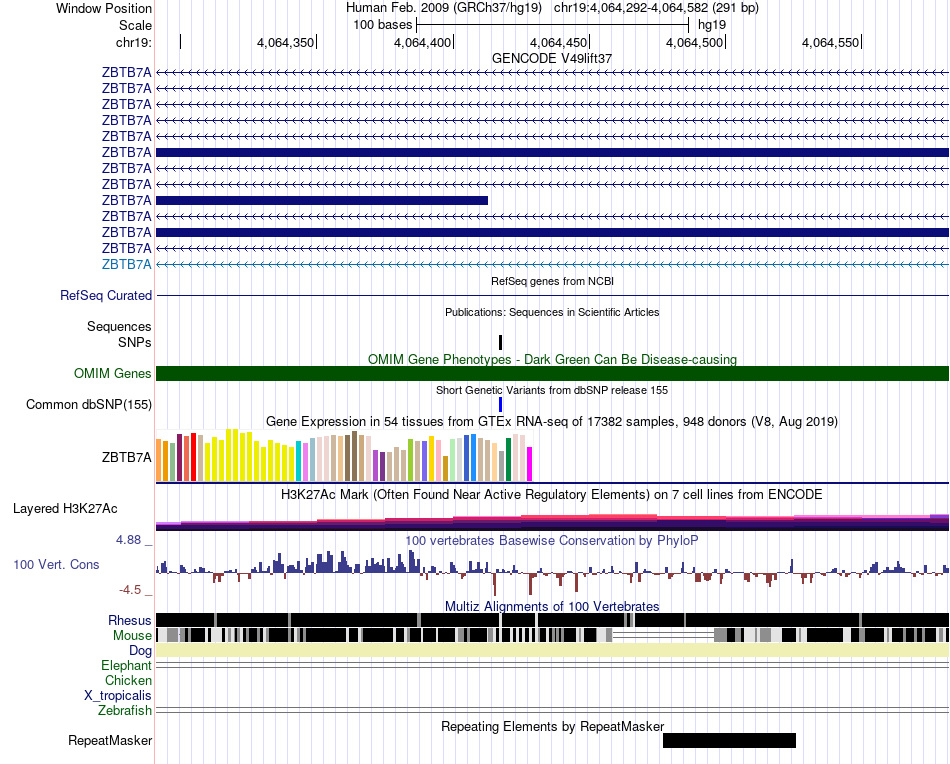
Task: Click coordinate label 4,064,550 on the ruler
Action: coord(831,42)
